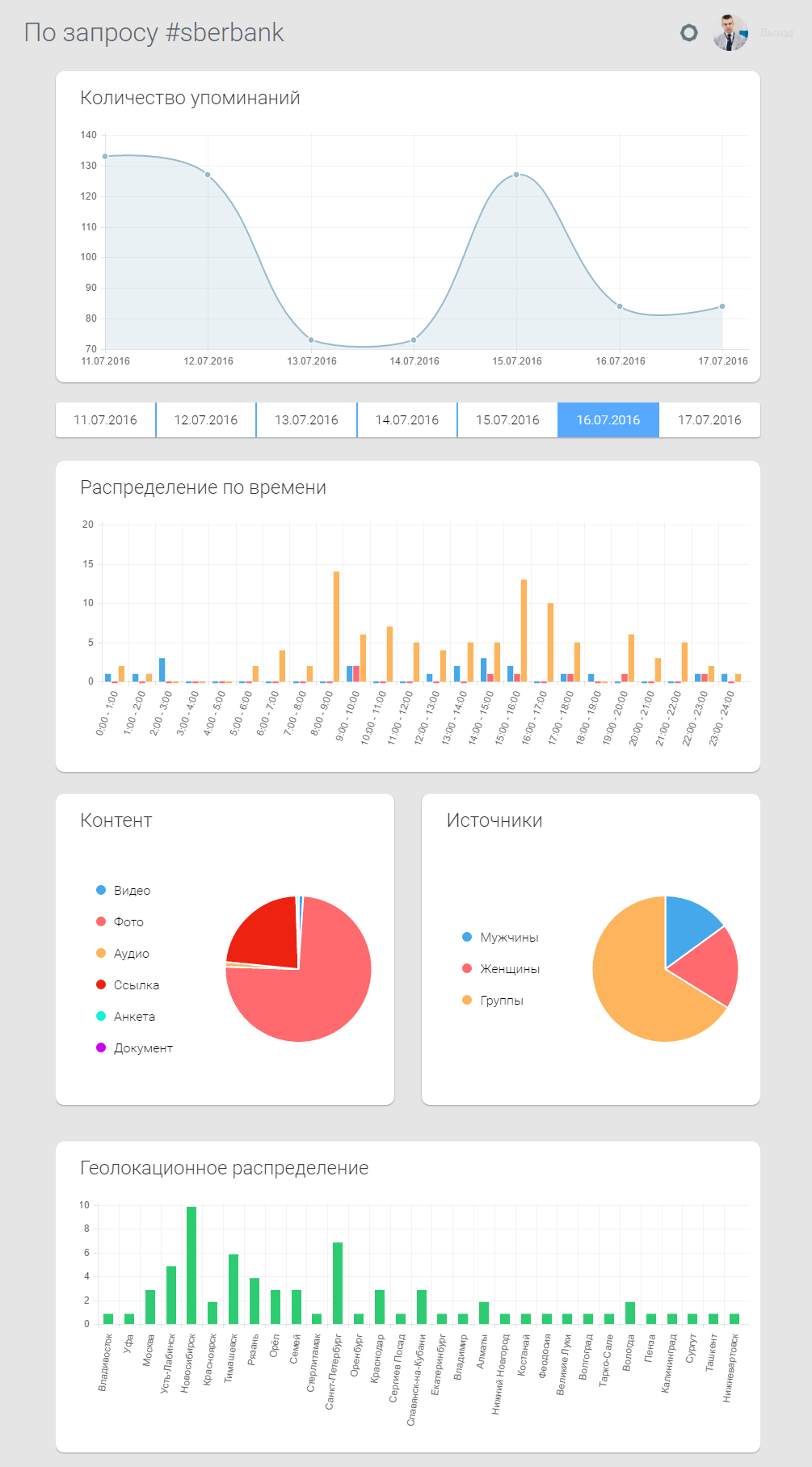Toggle the Женщины legend item
812x1467 pixels.
point(501,968)
